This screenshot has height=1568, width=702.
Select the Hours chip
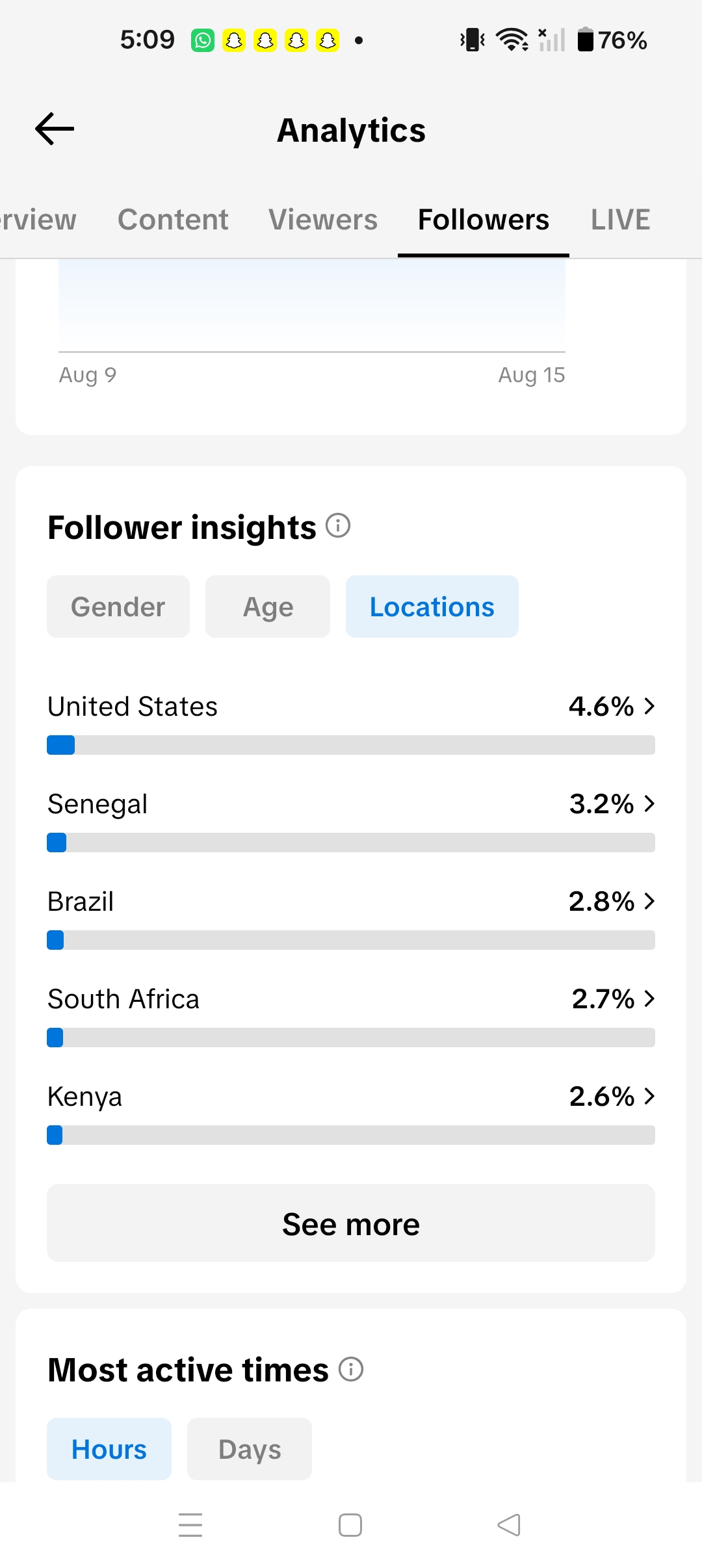point(109,1449)
